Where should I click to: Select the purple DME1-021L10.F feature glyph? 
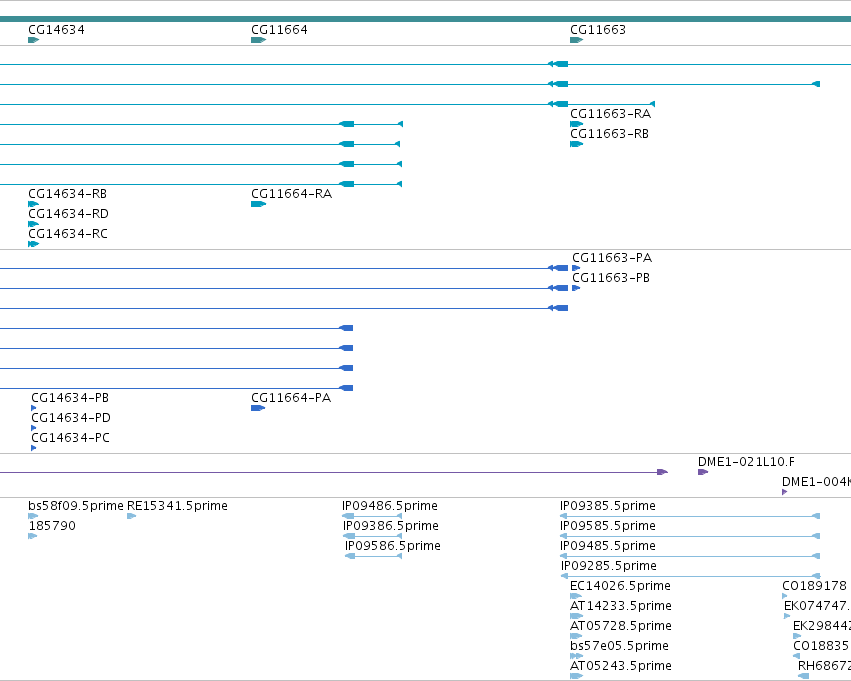pyautogui.click(x=703, y=472)
